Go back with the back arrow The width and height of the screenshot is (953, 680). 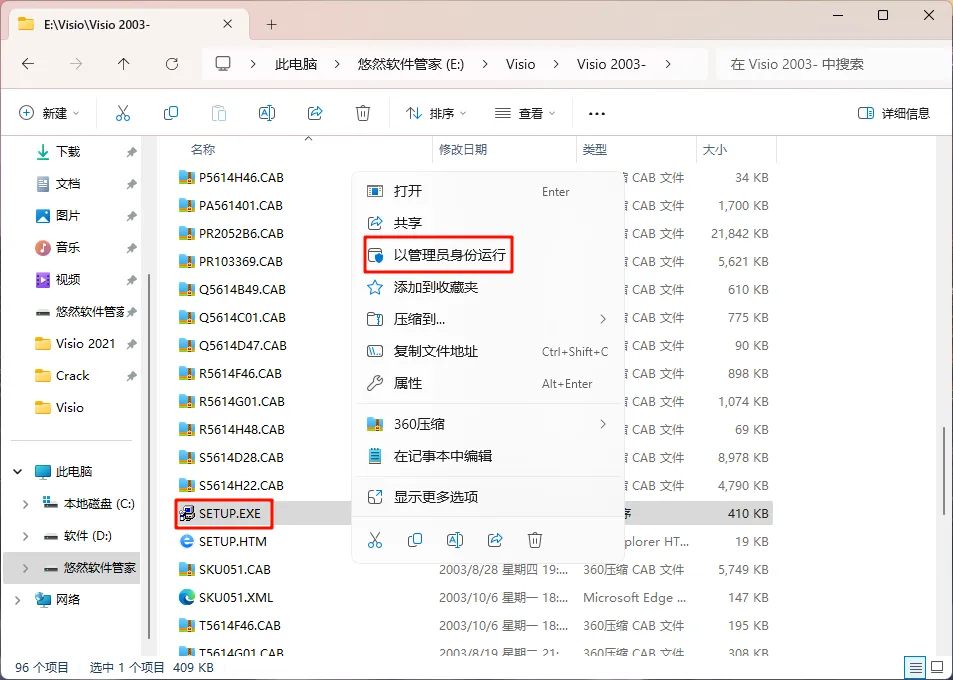[28, 64]
